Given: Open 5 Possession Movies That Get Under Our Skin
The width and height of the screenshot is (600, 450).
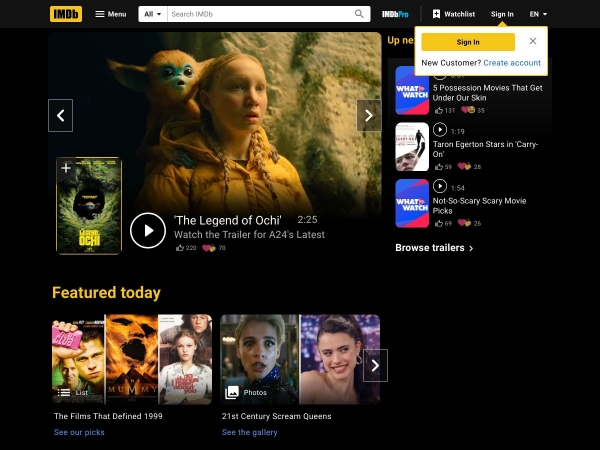Looking at the screenshot, I should [x=488, y=93].
